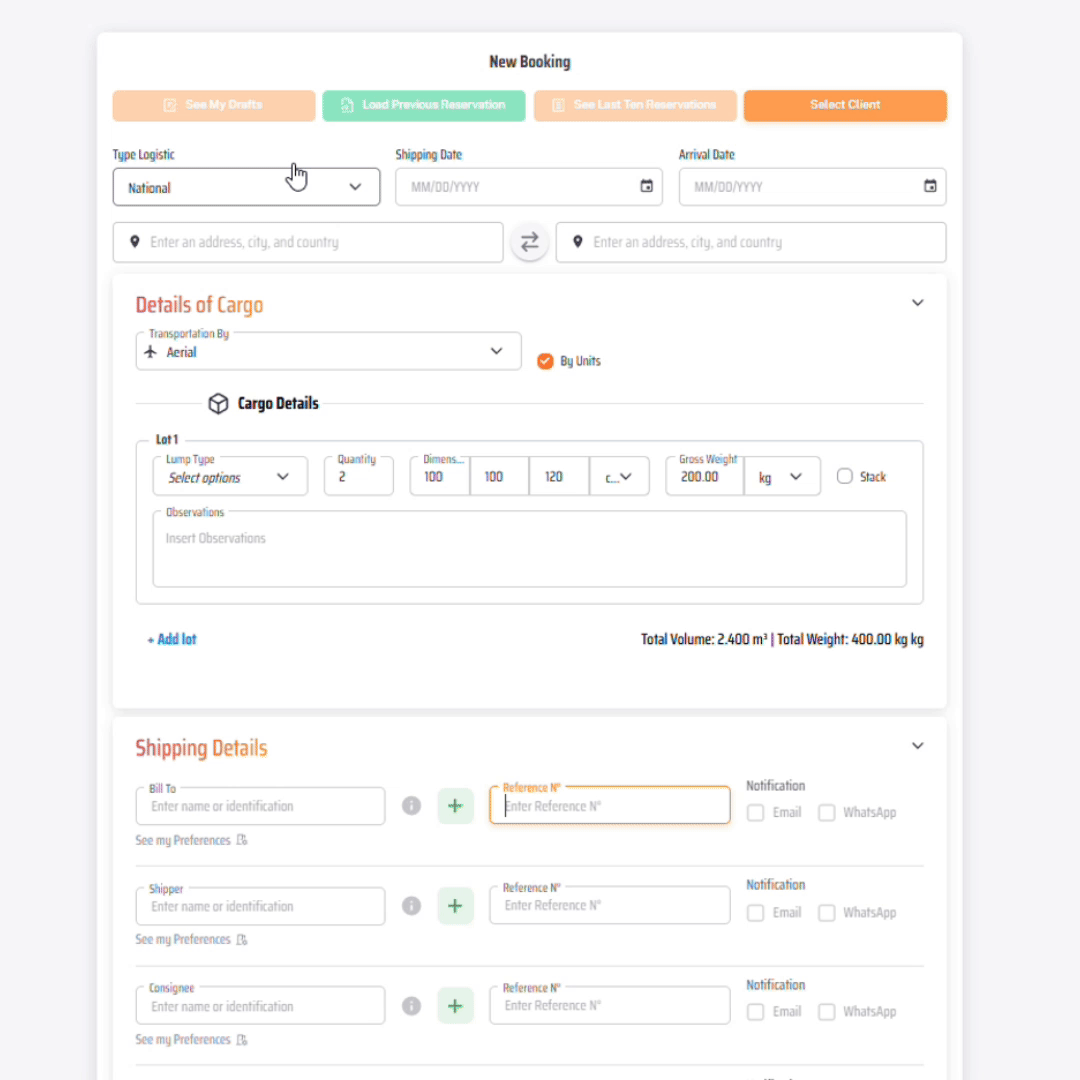Enable Email notification for Consignee
The width and height of the screenshot is (1080, 1080).
tap(756, 1012)
